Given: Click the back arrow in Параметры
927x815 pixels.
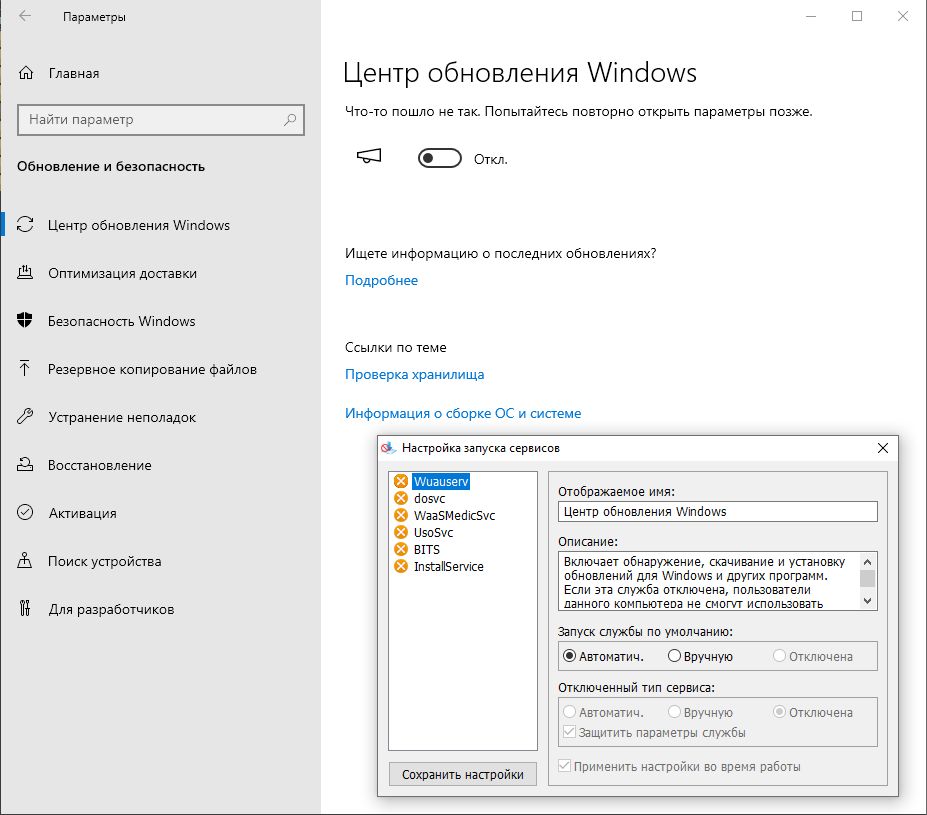Looking at the screenshot, I should coord(25,16).
